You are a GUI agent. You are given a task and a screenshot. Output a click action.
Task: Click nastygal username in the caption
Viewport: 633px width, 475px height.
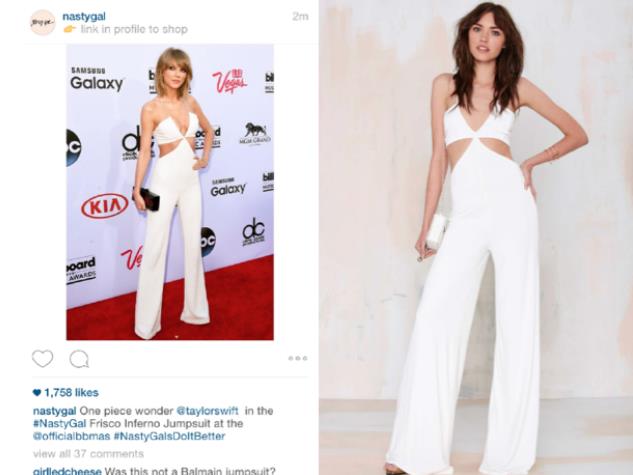pyautogui.click(x=54, y=411)
